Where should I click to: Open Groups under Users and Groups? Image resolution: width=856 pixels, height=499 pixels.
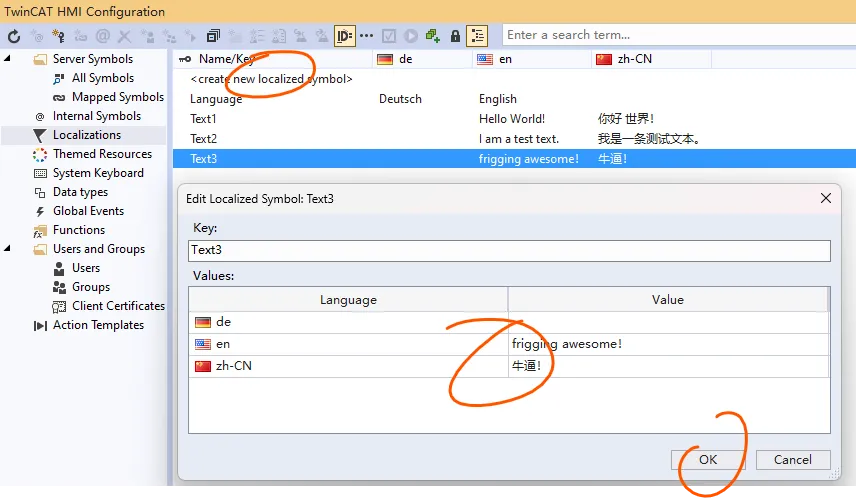point(91,287)
